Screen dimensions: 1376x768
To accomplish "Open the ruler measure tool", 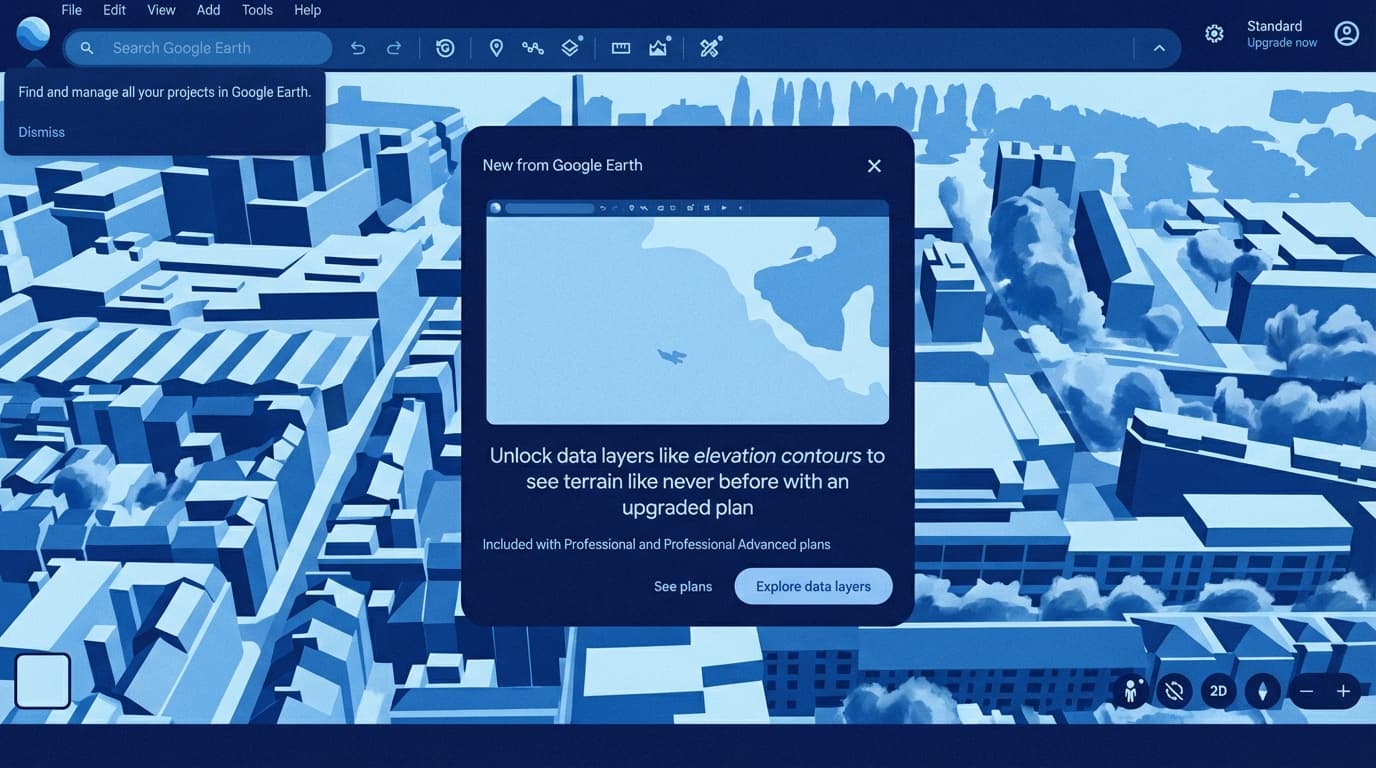I will click(x=621, y=48).
